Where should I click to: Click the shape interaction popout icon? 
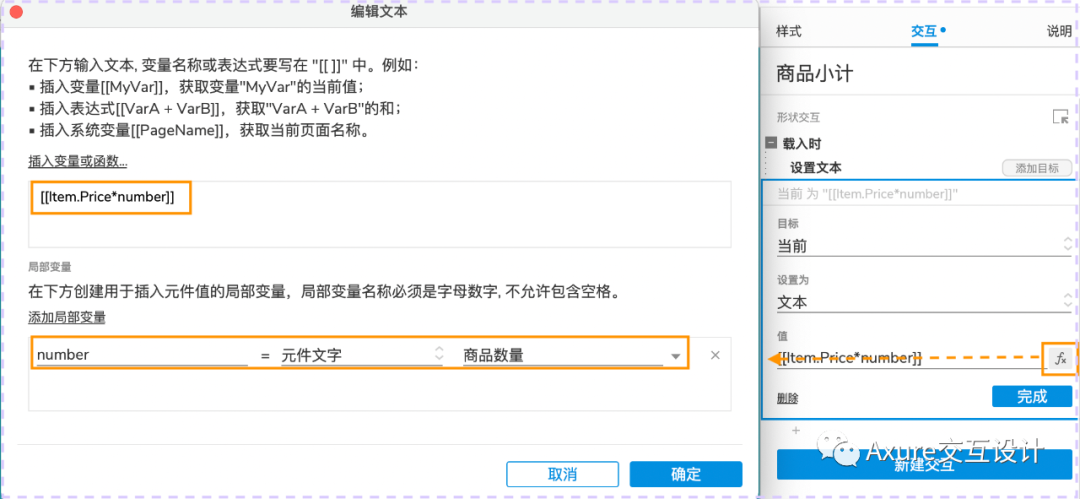pos(1060,116)
